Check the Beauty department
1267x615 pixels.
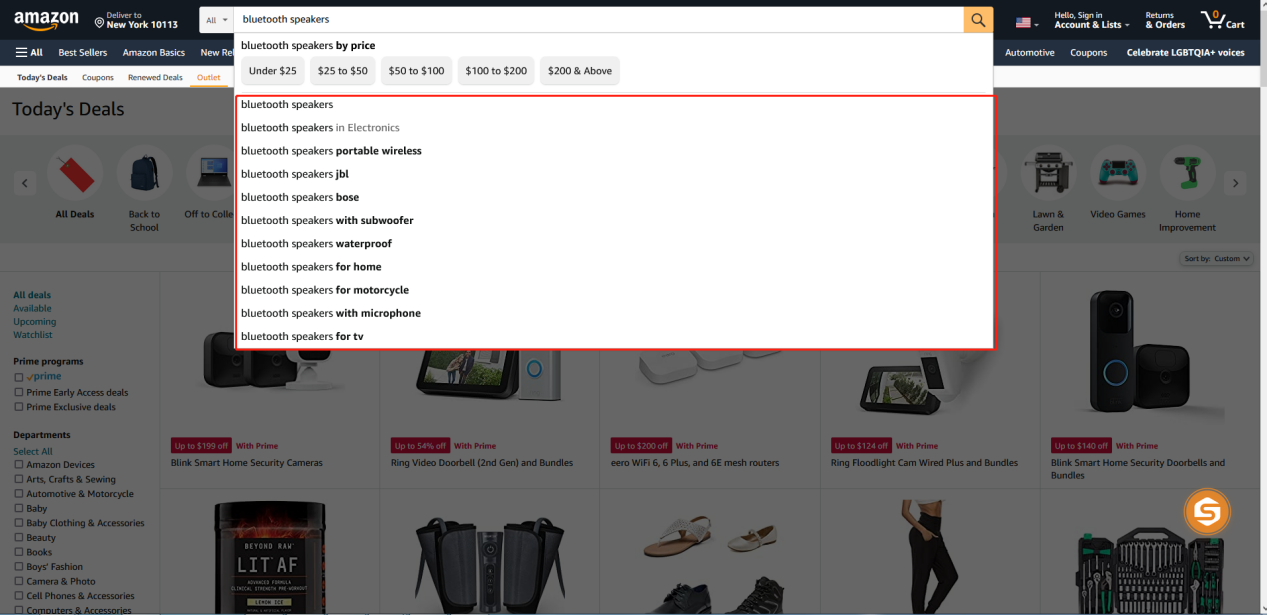pos(18,537)
